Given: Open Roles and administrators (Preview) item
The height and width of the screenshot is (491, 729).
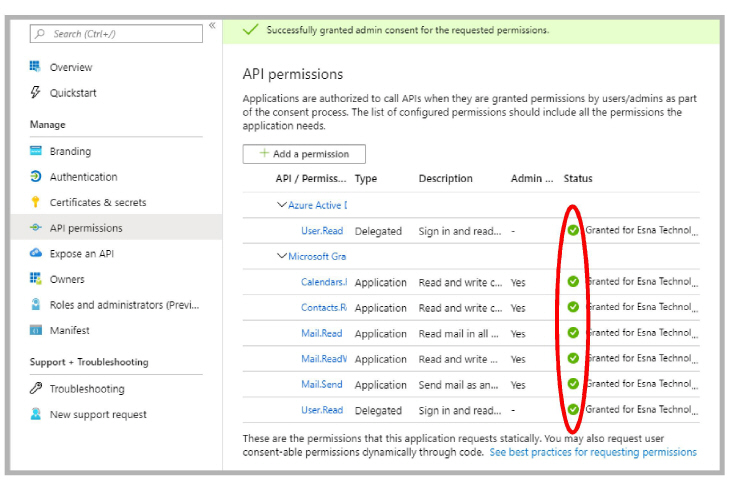Looking at the screenshot, I should pyautogui.click(x=125, y=305).
